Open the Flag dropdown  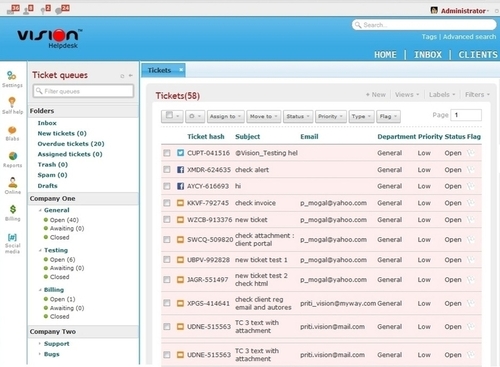click(x=388, y=116)
